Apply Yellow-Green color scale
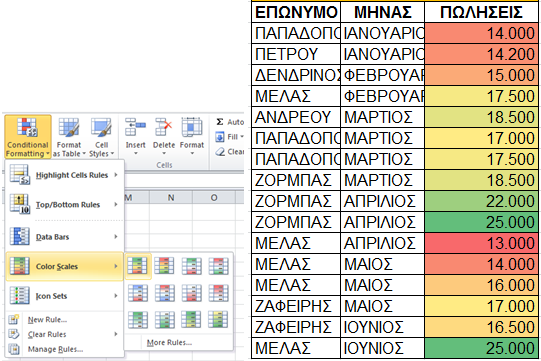Image resolution: width=541 pixels, height=361 pixels. (219, 320)
